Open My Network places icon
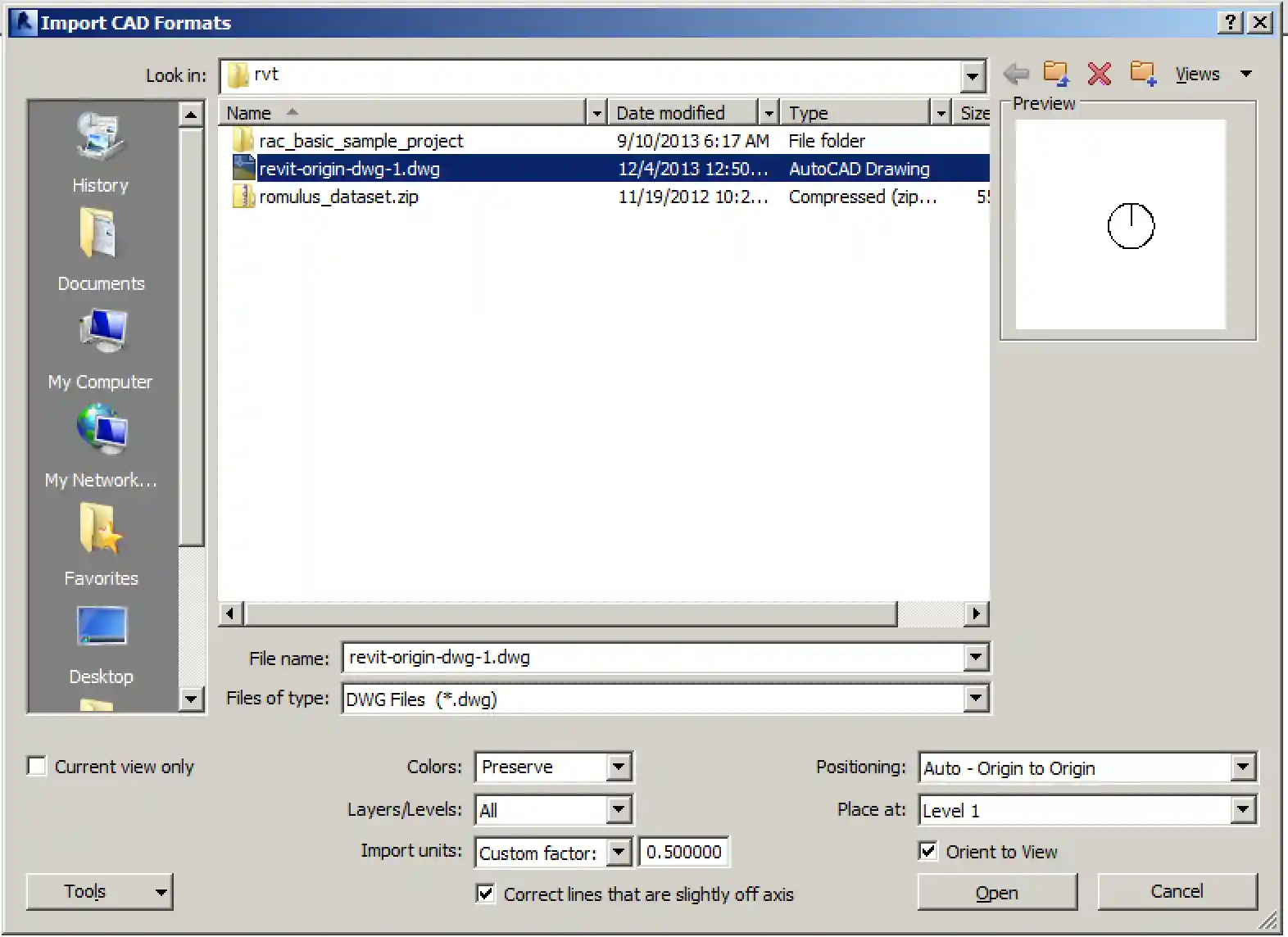The image size is (1288, 937). point(102,431)
